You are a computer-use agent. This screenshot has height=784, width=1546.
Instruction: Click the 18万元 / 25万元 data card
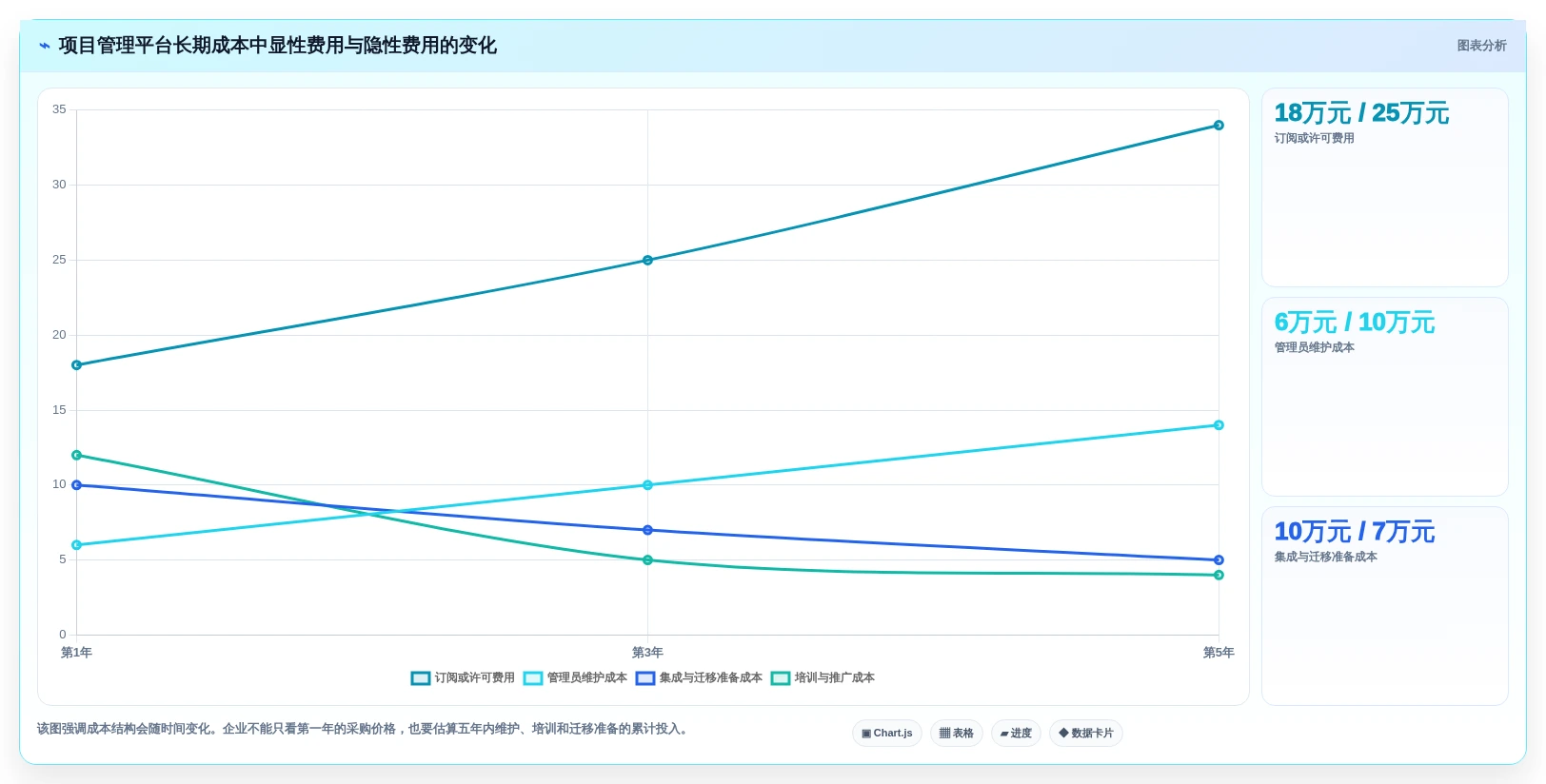tap(1384, 187)
